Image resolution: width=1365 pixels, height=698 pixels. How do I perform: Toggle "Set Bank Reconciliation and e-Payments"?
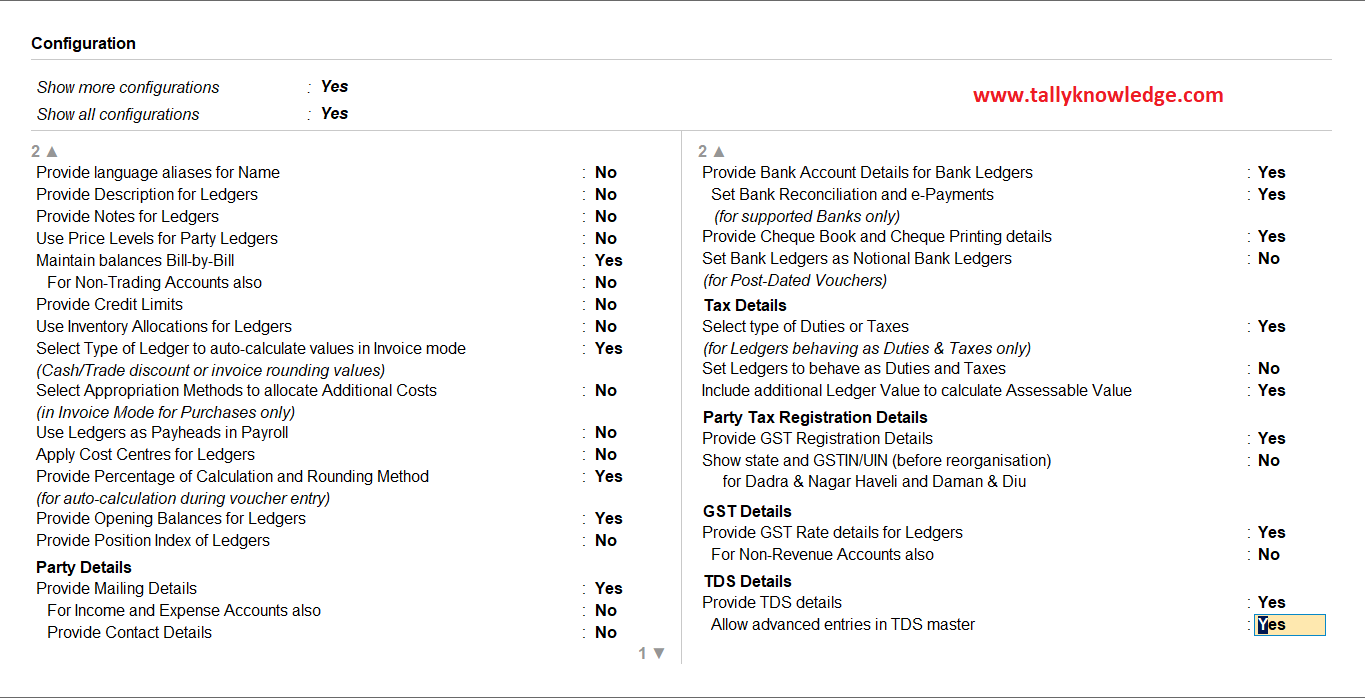coord(1271,194)
